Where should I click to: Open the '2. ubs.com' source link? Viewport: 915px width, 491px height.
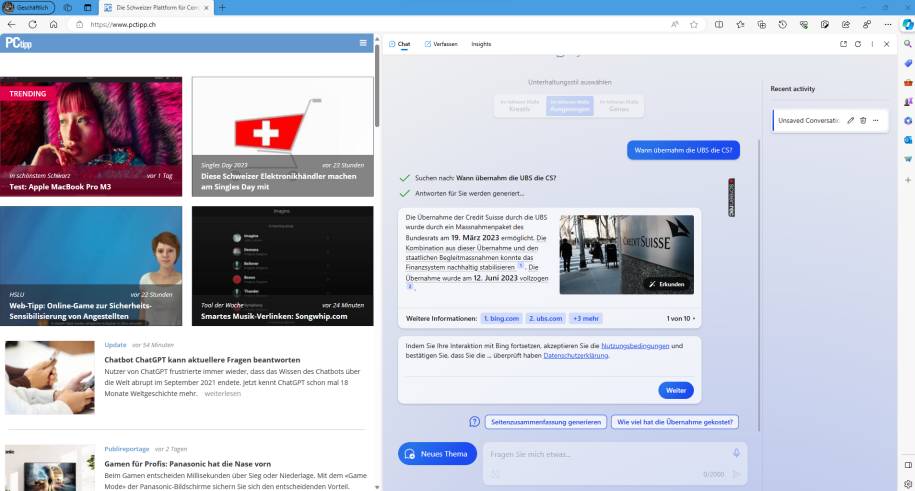546,318
